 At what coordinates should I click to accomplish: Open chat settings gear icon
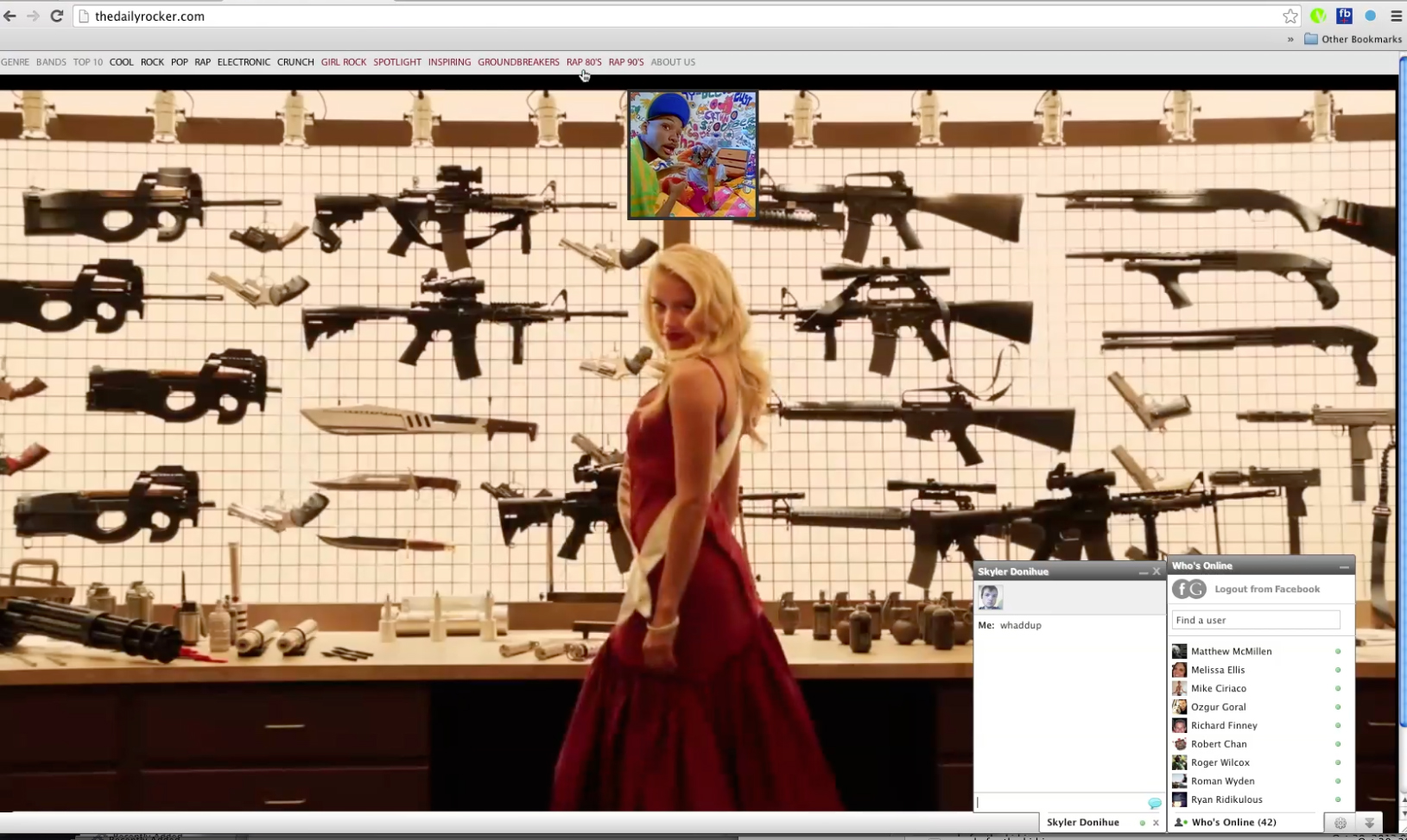(1340, 823)
